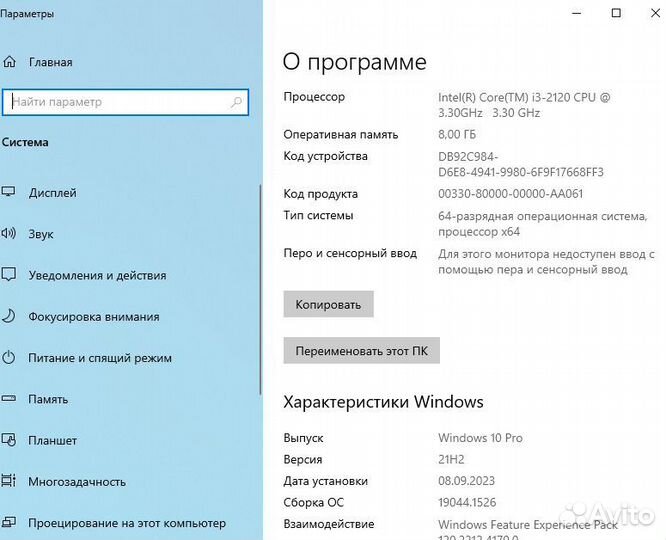Open Проецирование на этот компьютер
Image resolution: width=666 pixels, height=540 pixels.
click(127, 523)
